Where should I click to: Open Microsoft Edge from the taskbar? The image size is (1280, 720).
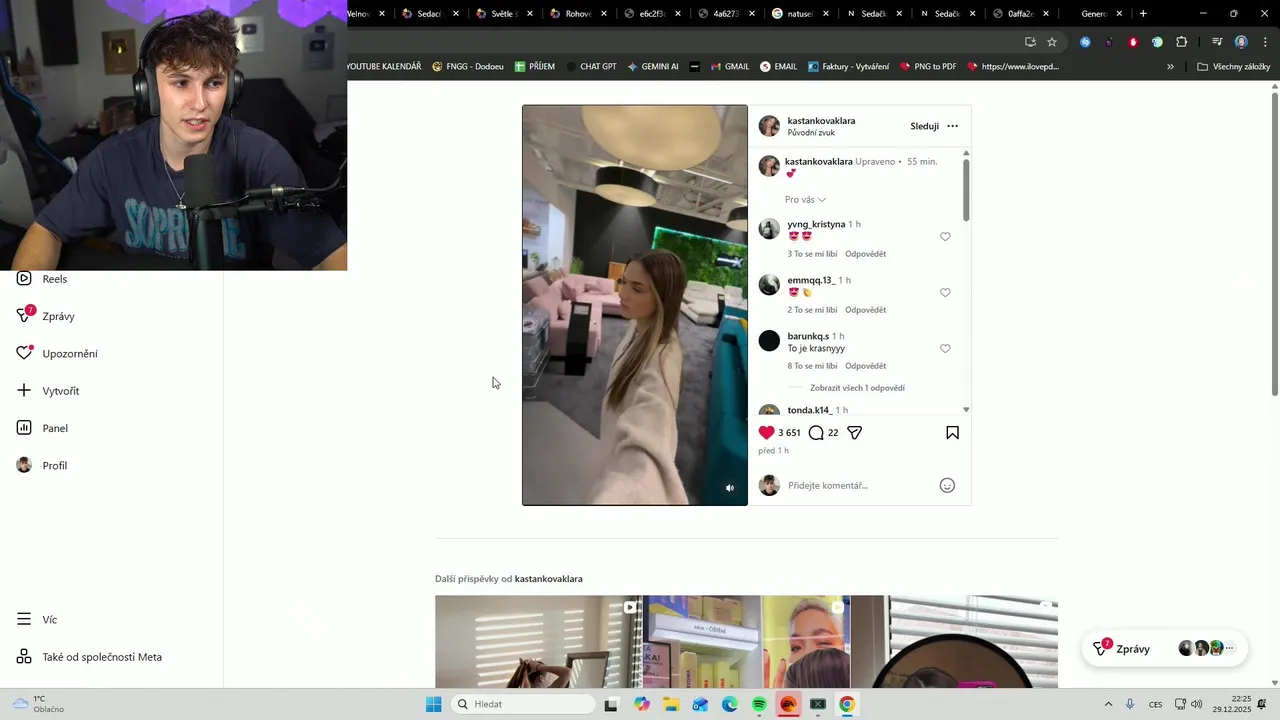tap(730, 704)
